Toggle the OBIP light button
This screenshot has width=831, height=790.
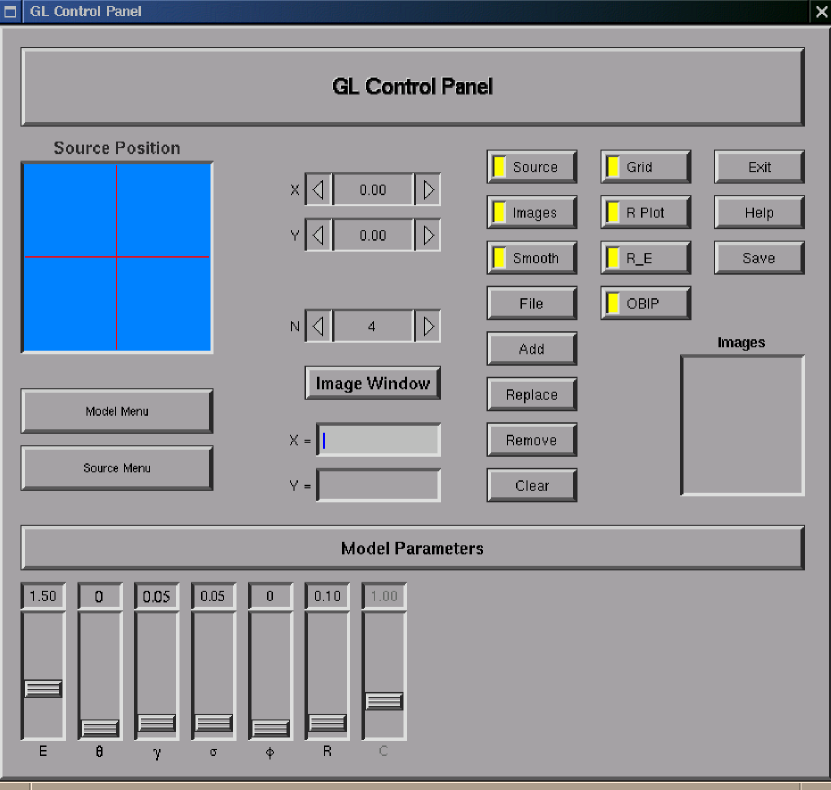coord(645,303)
